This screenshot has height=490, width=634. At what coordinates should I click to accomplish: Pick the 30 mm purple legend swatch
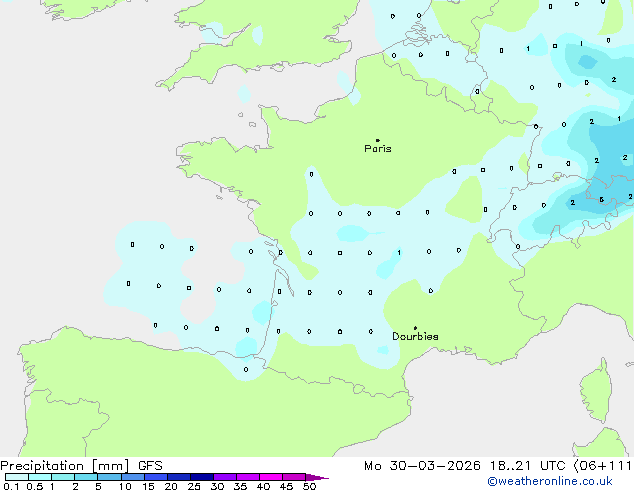(225, 477)
